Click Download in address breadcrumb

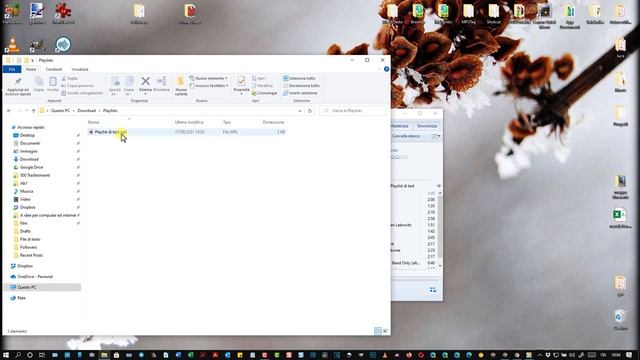click(x=87, y=111)
